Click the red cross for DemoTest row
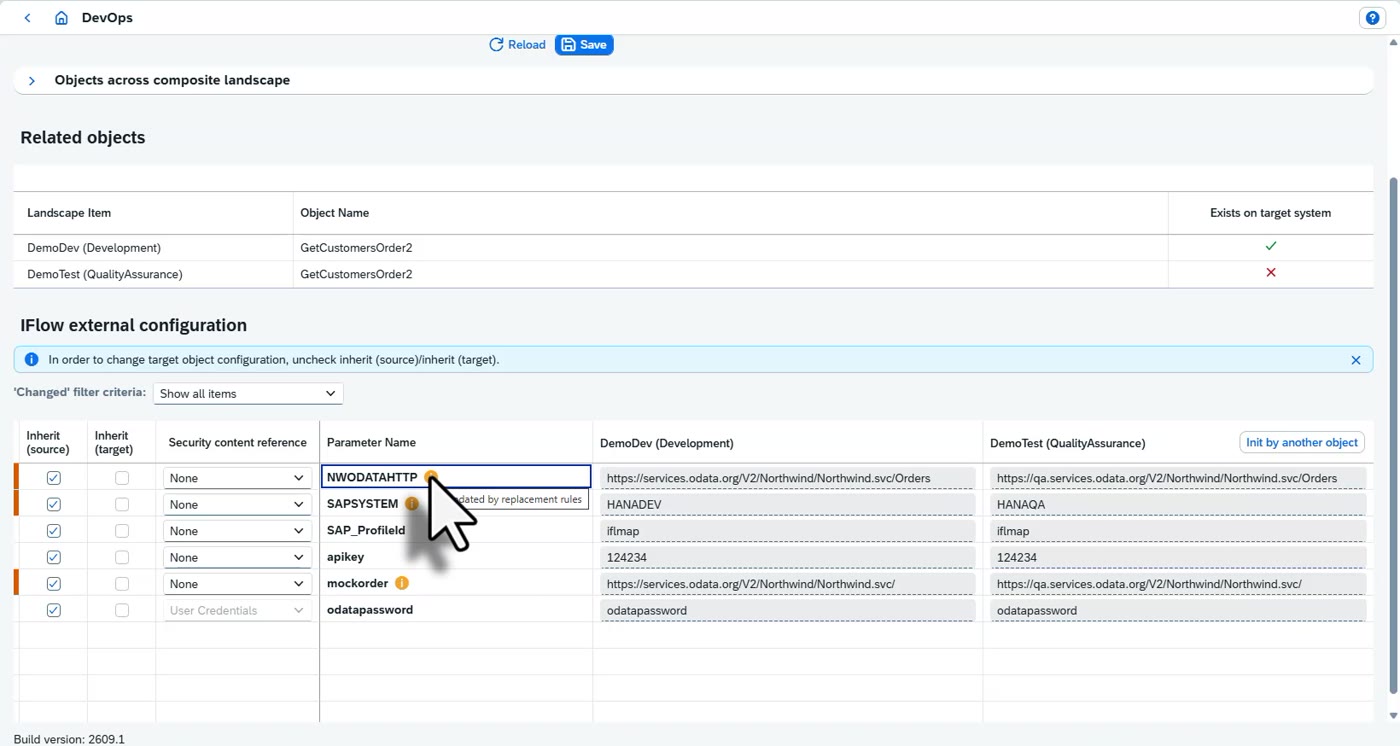The width and height of the screenshot is (1400, 746). tap(1271, 273)
